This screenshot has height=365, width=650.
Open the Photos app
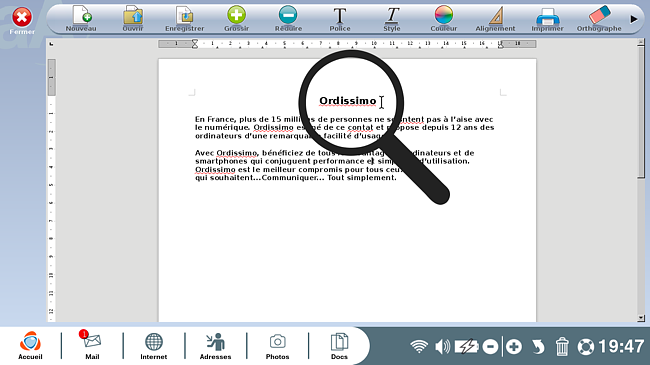coord(277,346)
